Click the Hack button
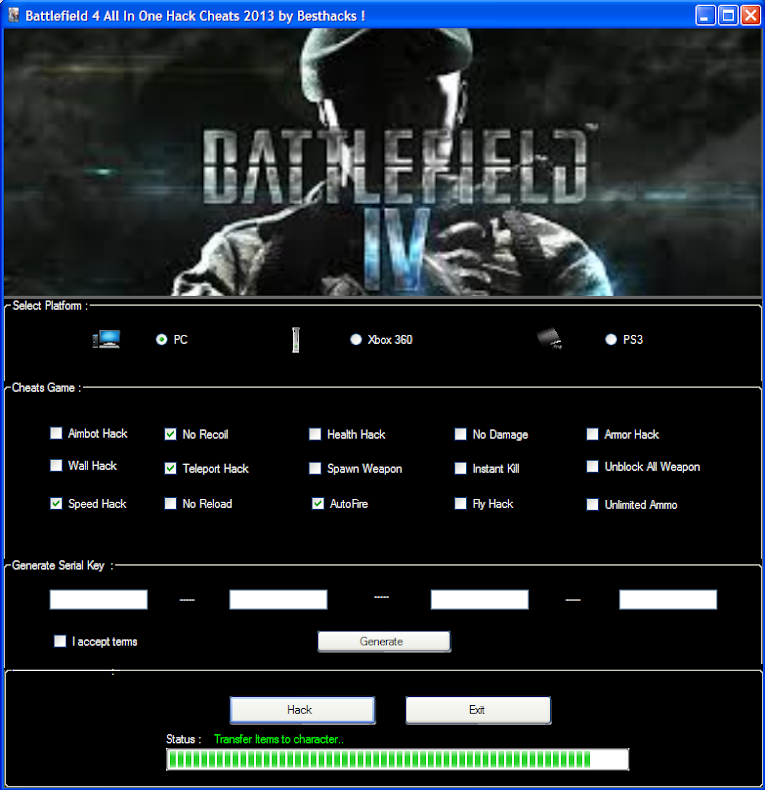Image resolution: width=765 pixels, height=790 pixels. pyautogui.click(x=302, y=710)
